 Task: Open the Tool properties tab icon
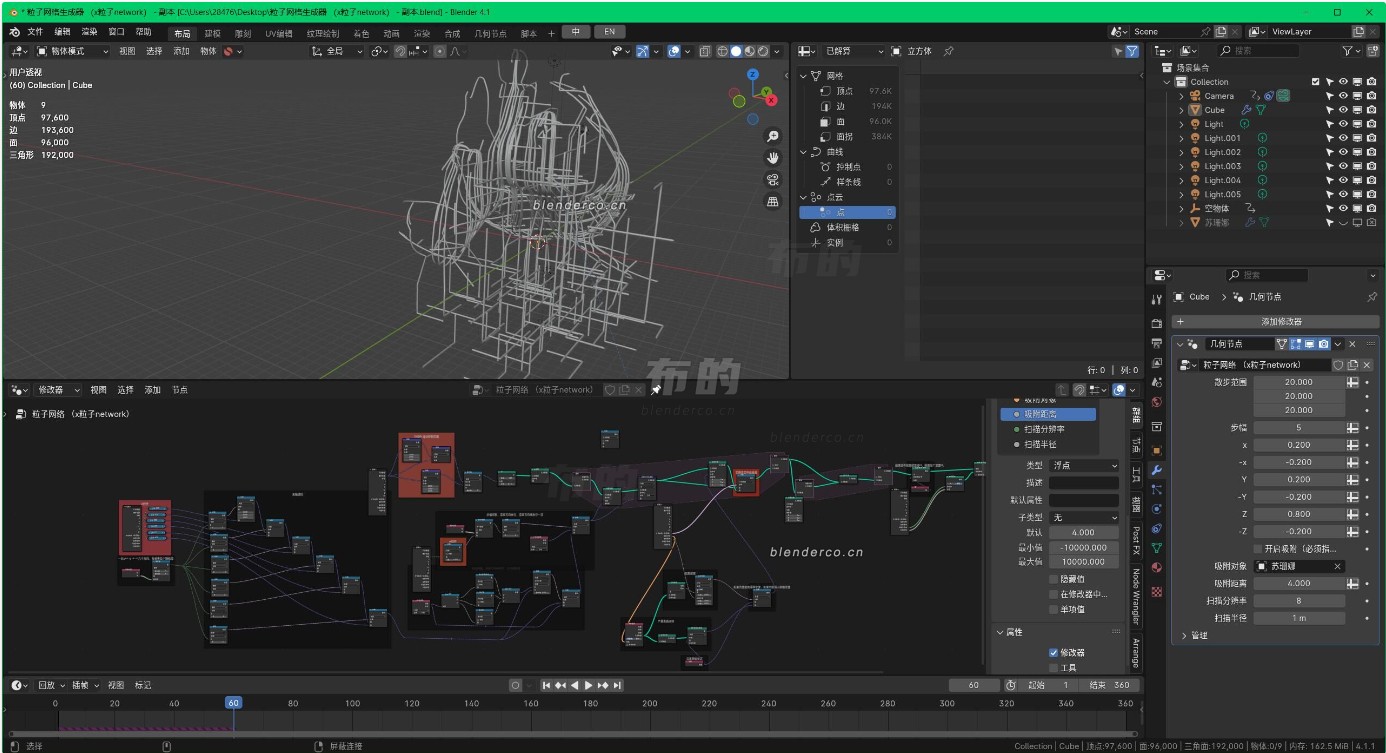point(1157,299)
